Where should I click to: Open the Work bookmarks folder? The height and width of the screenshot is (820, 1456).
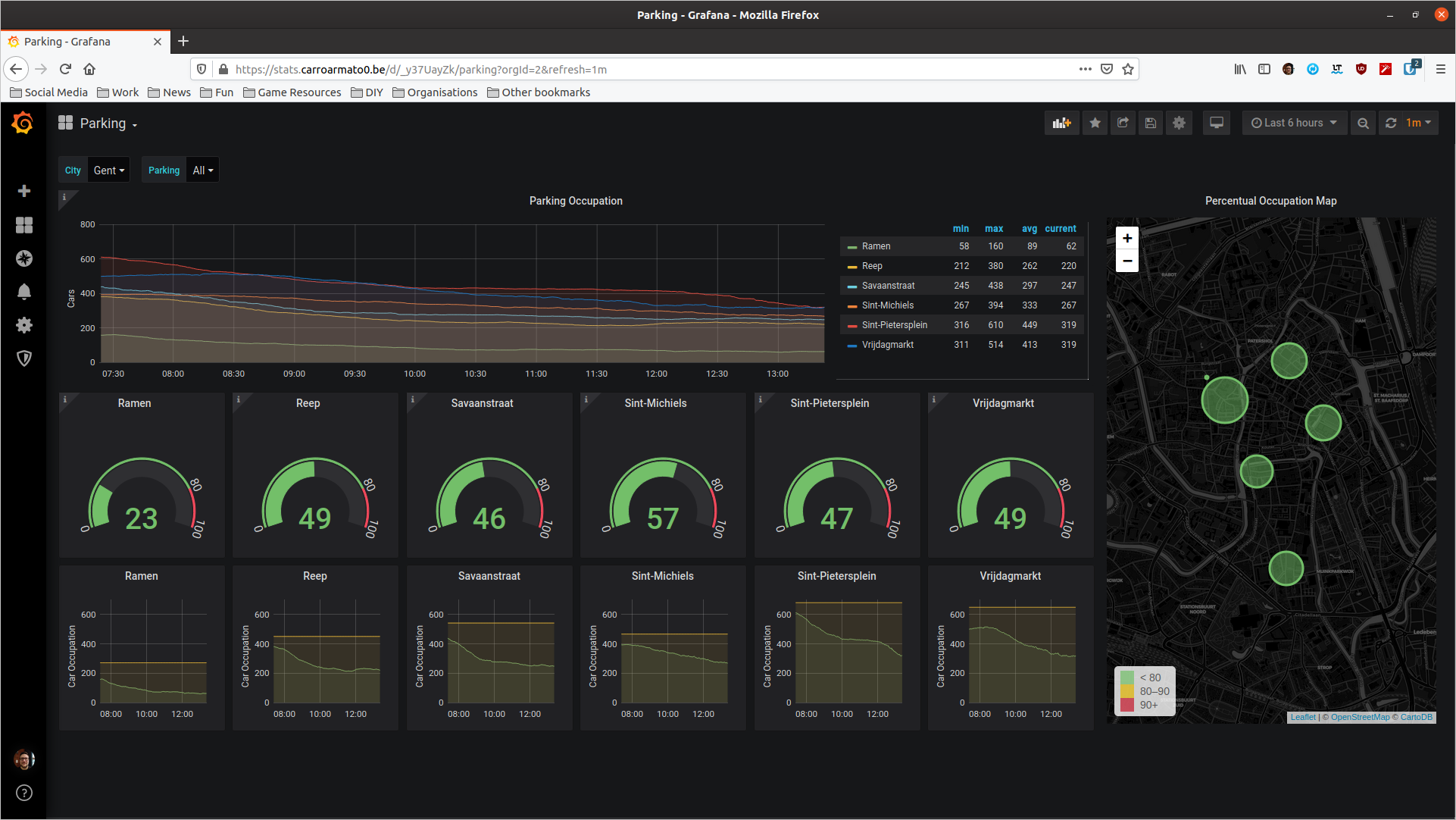point(117,92)
